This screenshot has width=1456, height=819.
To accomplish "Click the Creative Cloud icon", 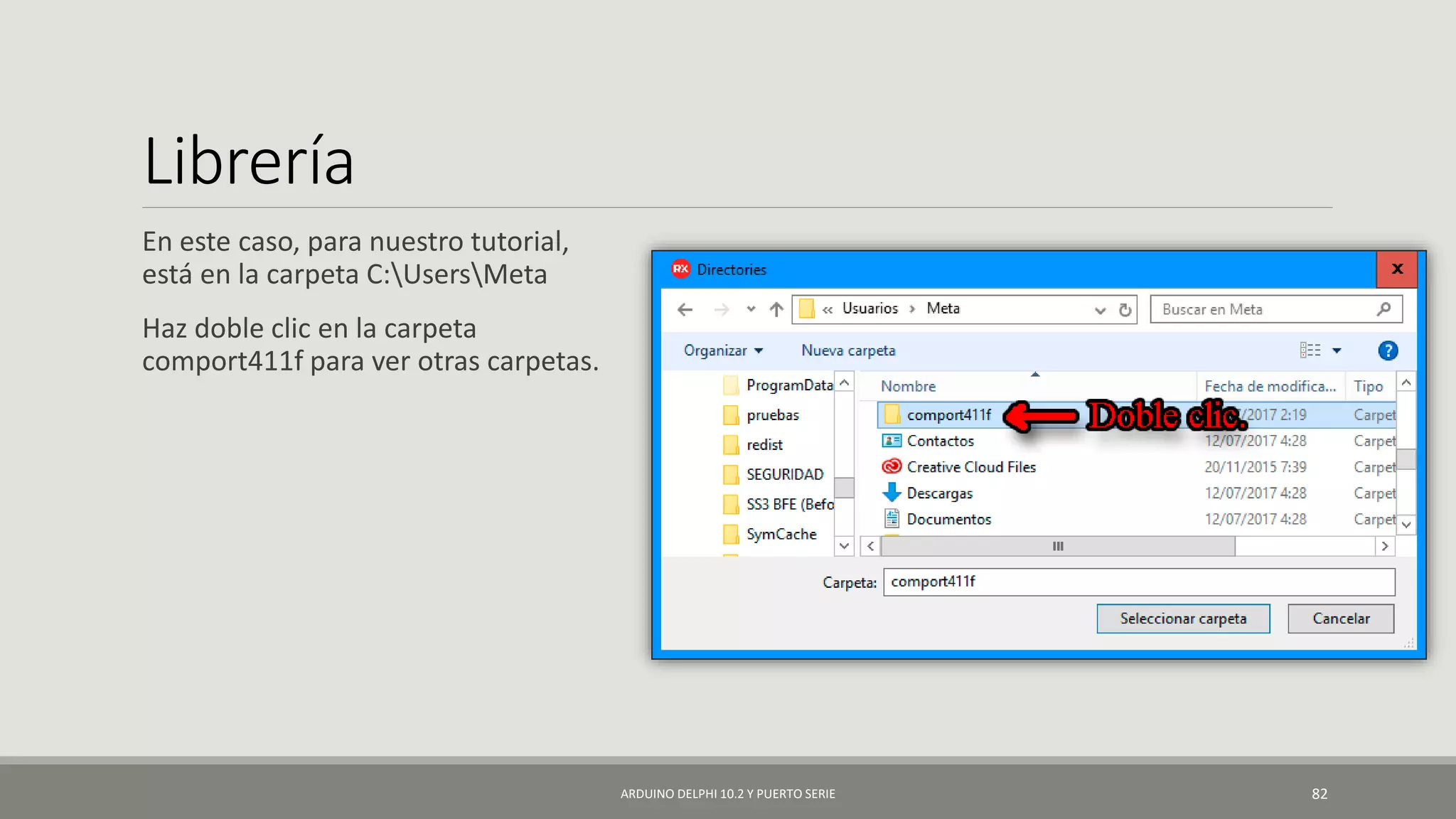I will click(x=892, y=466).
